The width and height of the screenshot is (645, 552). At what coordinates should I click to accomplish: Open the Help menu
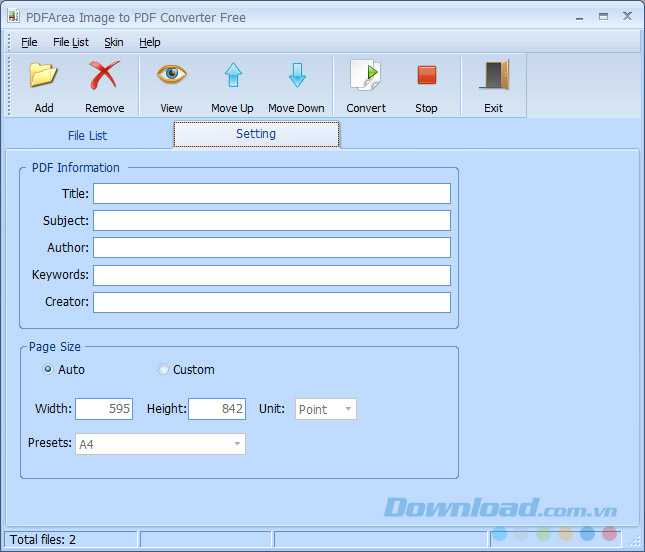click(x=150, y=42)
